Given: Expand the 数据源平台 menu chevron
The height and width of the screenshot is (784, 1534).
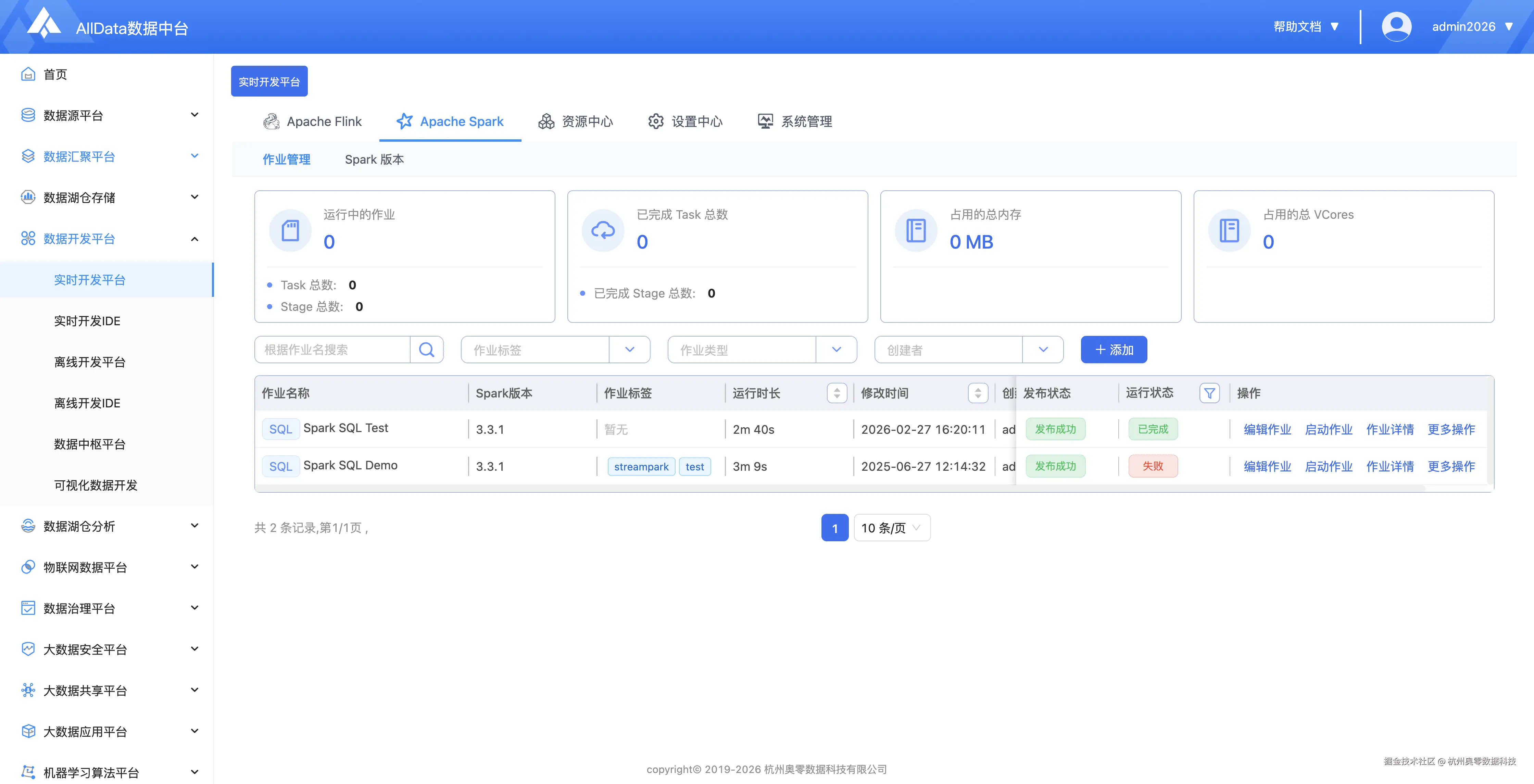Looking at the screenshot, I should point(194,114).
